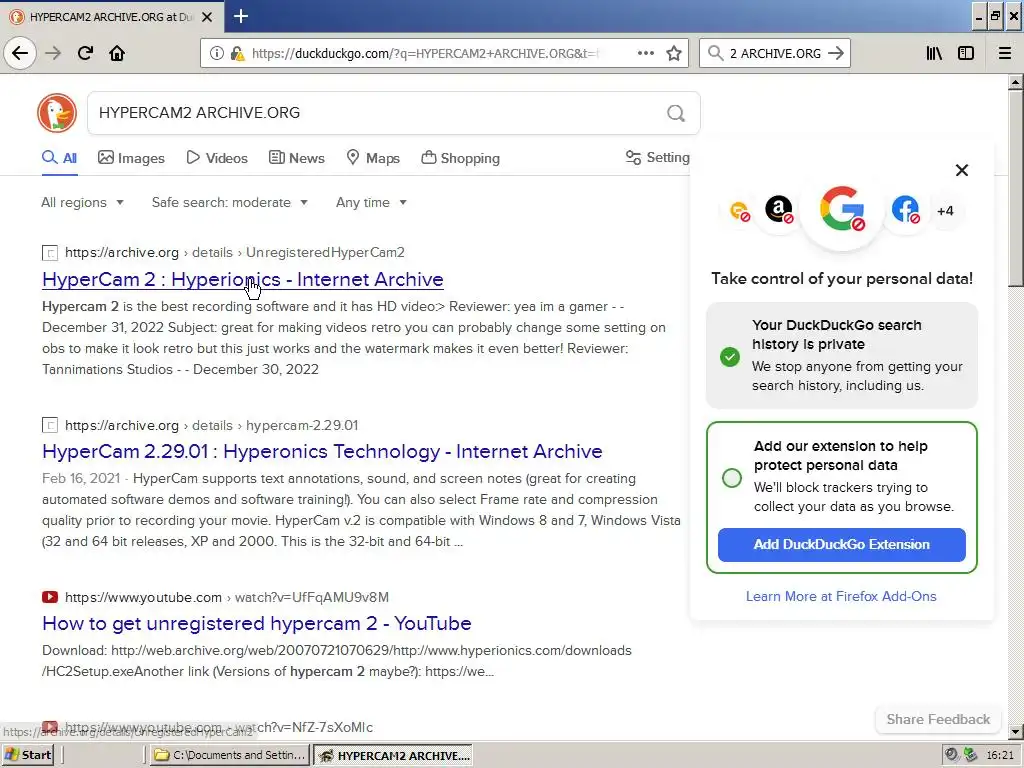Click the Share Feedback button
The width and height of the screenshot is (1024, 768).
[938, 719]
